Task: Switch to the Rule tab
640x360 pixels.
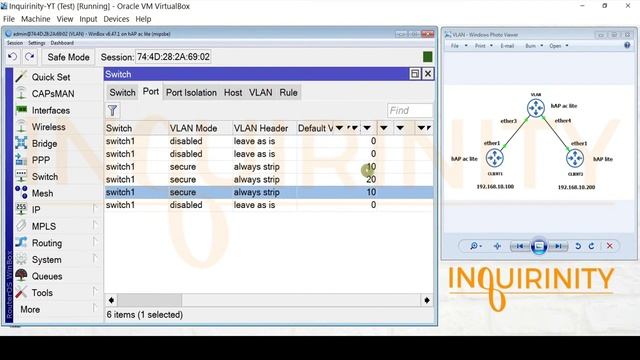Action: click(288, 93)
